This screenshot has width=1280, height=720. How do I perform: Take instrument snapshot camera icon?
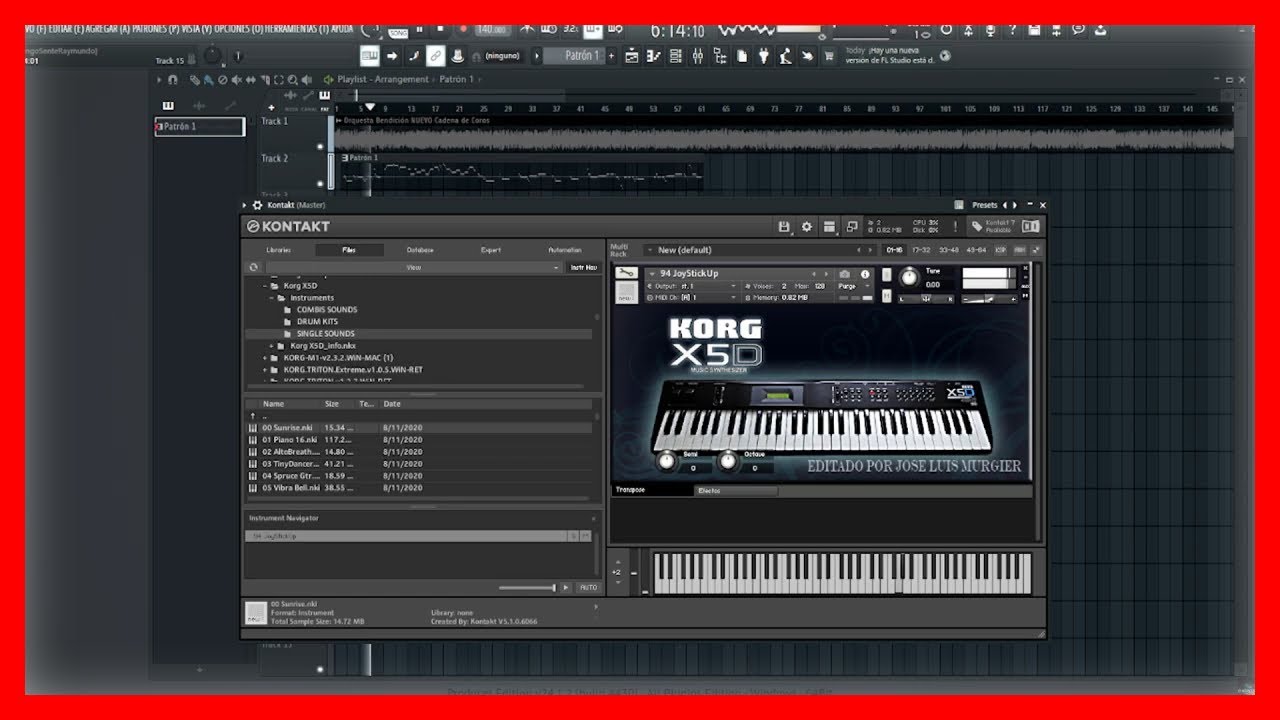(845, 274)
